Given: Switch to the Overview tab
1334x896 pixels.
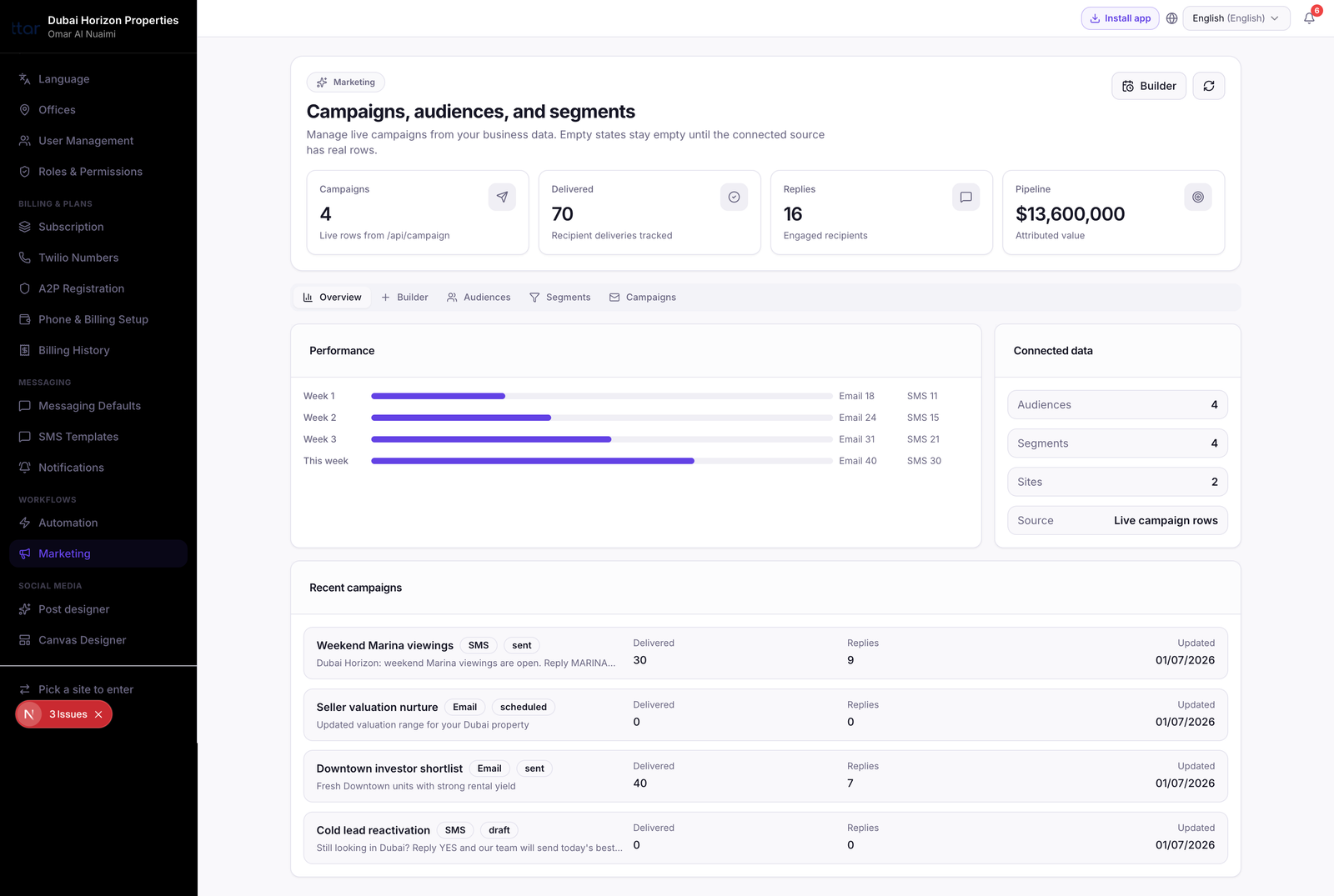Looking at the screenshot, I should (x=332, y=298).
